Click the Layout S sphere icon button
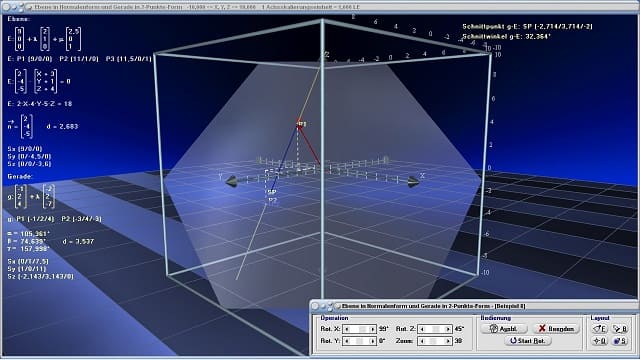The height and width of the screenshot is (360, 640). click(x=620, y=341)
